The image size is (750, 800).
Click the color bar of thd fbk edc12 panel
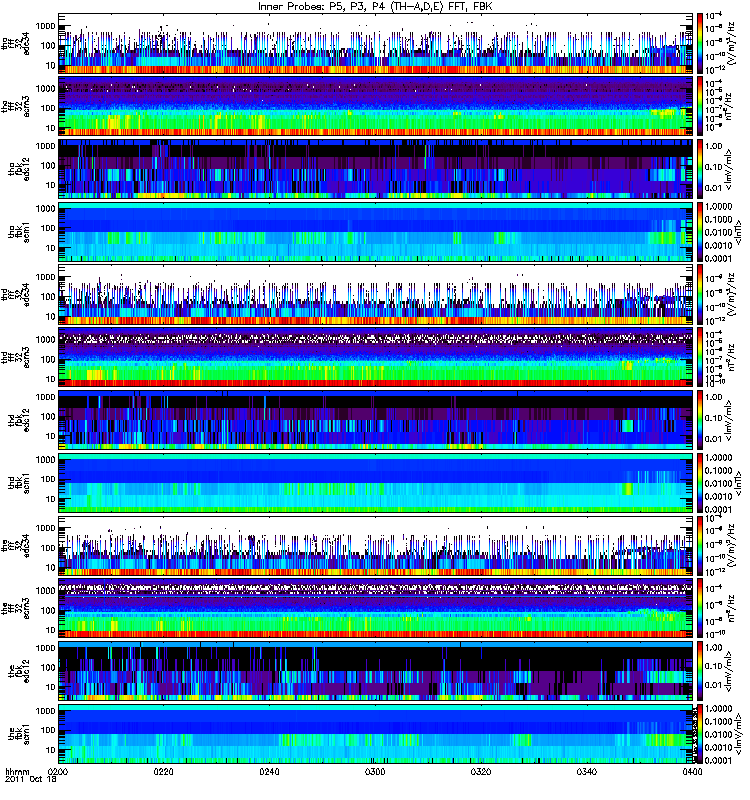point(701,420)
